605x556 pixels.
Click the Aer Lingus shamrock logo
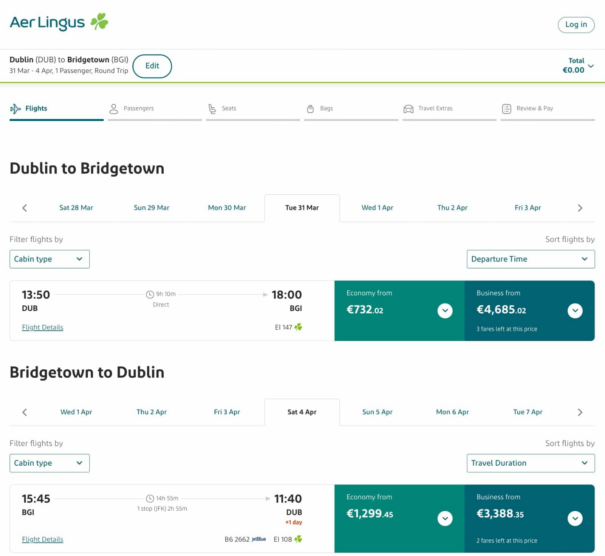click(x=99, y=21)
